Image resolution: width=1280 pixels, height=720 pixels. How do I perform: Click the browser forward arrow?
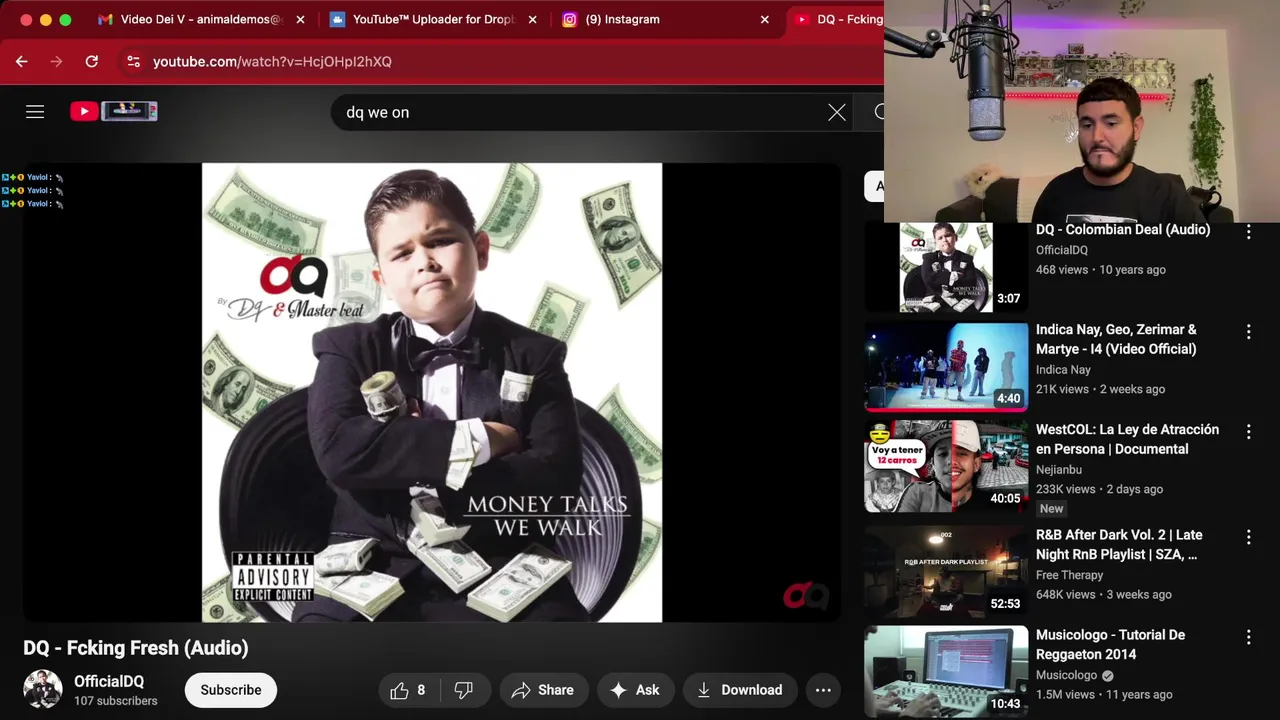pyautogui.click(x=56, y=61)
